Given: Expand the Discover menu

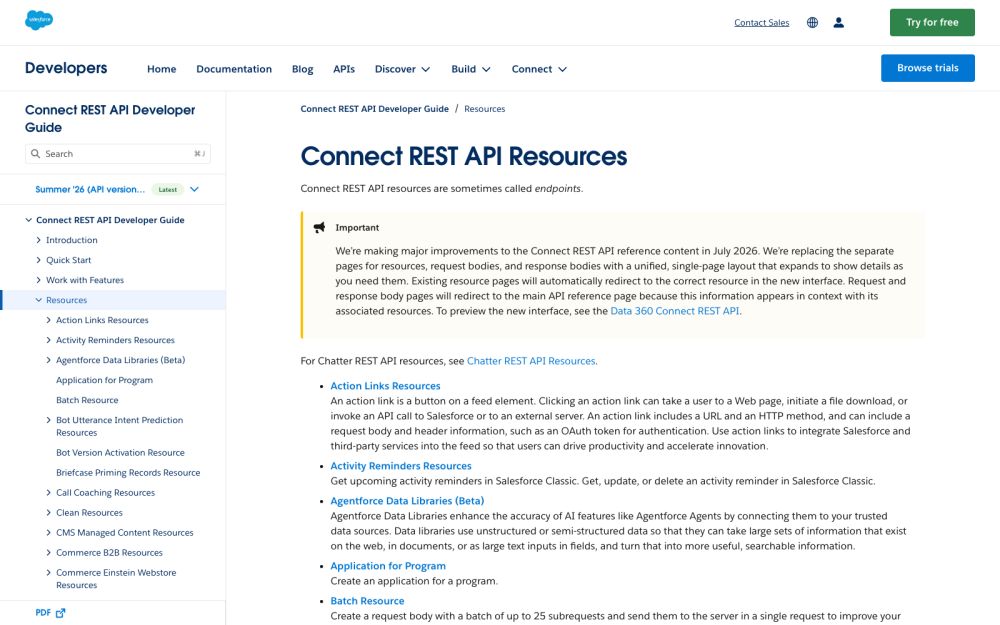Looking at the screenshot, I should coord(402,69).
